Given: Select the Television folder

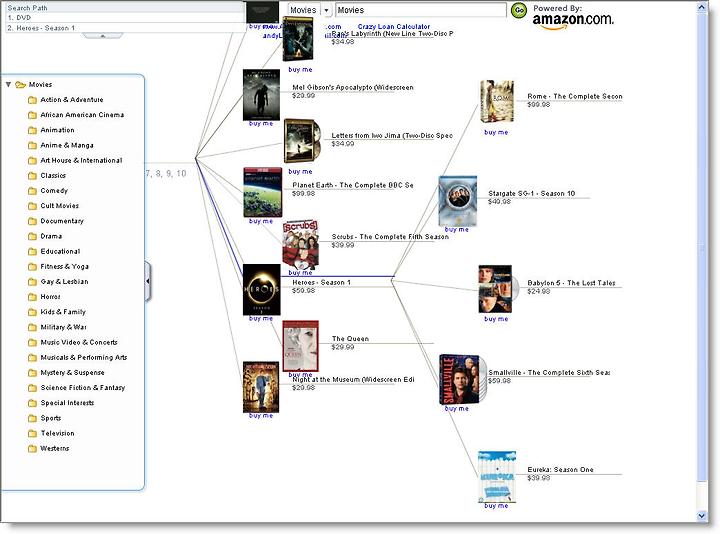Looking at the screenshot, I should pos(51,433).
